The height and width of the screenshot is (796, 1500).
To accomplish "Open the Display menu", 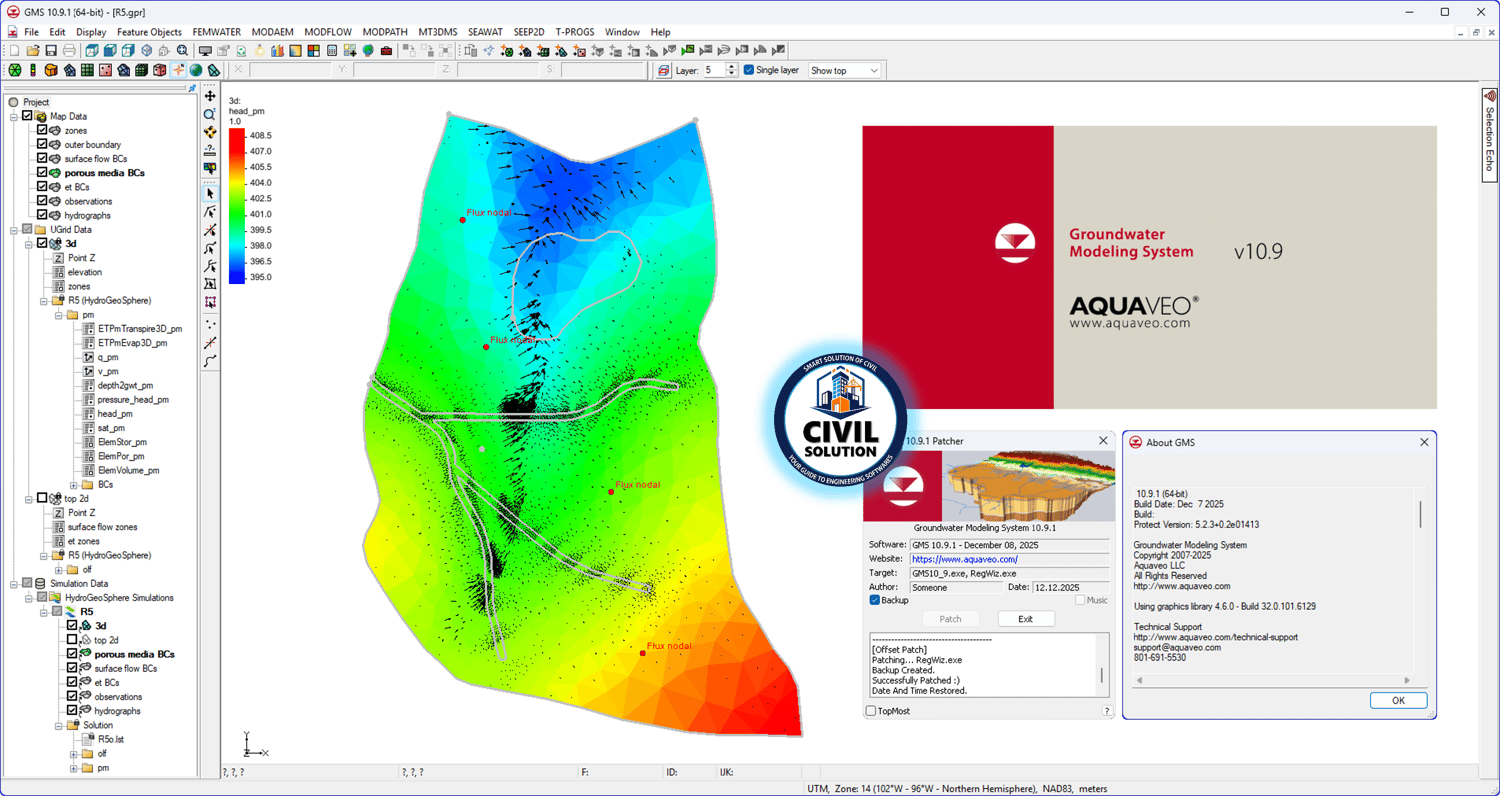I will point(91,32).
